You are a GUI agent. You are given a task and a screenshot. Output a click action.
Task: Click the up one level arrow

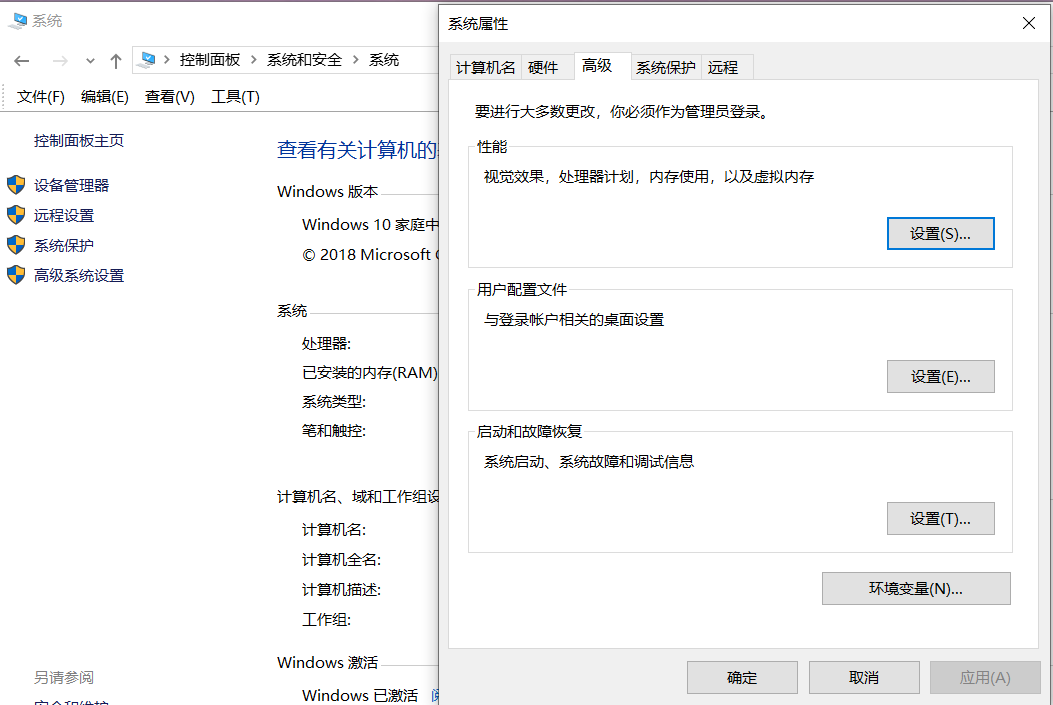tap(116, 60)
